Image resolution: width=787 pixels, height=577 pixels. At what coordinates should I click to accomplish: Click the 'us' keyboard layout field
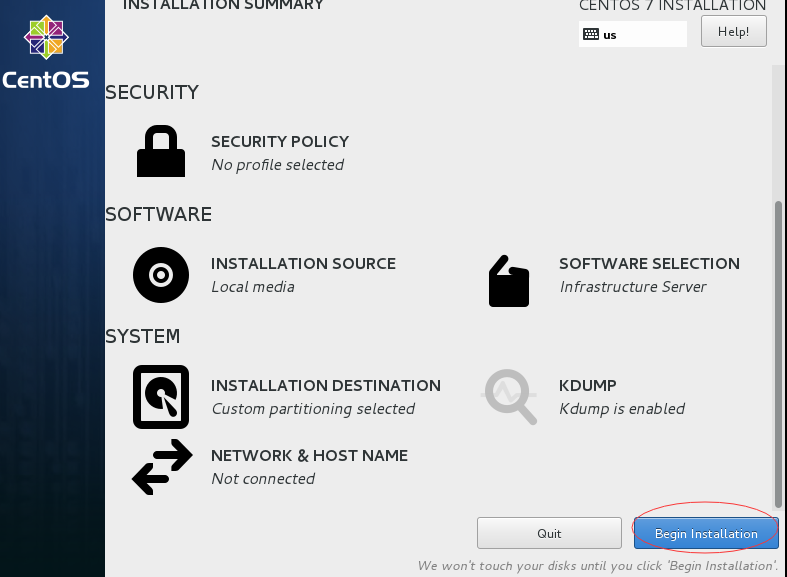coord(633,34)
